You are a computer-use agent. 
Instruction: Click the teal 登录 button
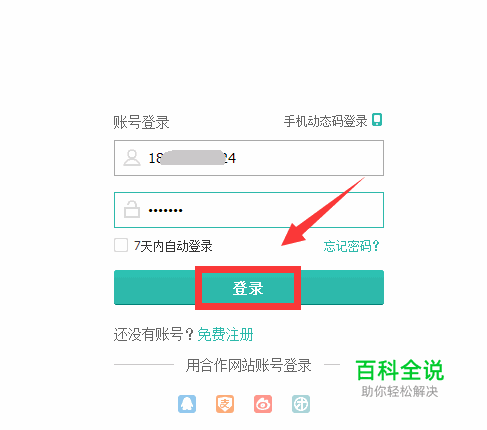[x=249, y=287]
